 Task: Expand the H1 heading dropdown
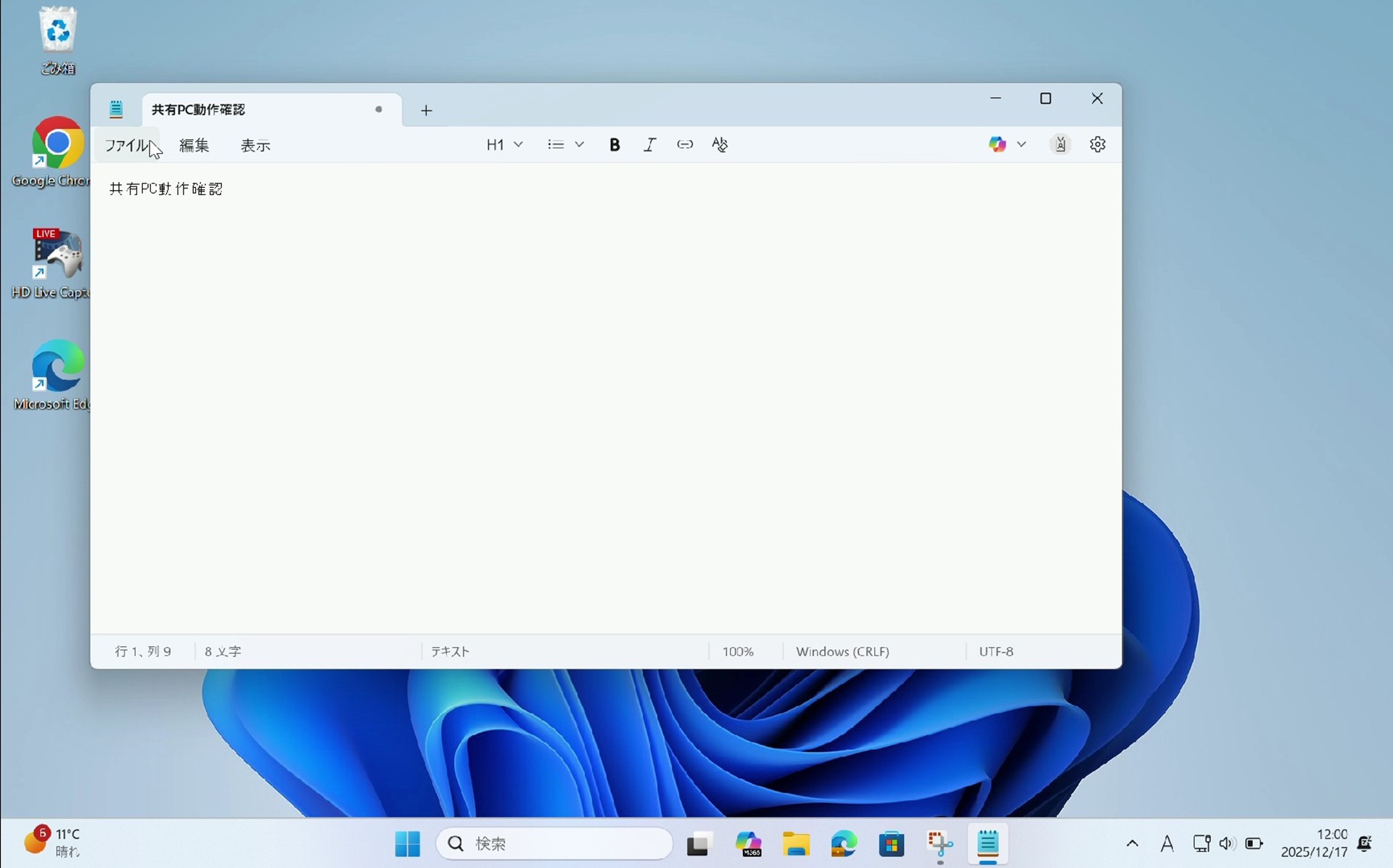504,144
